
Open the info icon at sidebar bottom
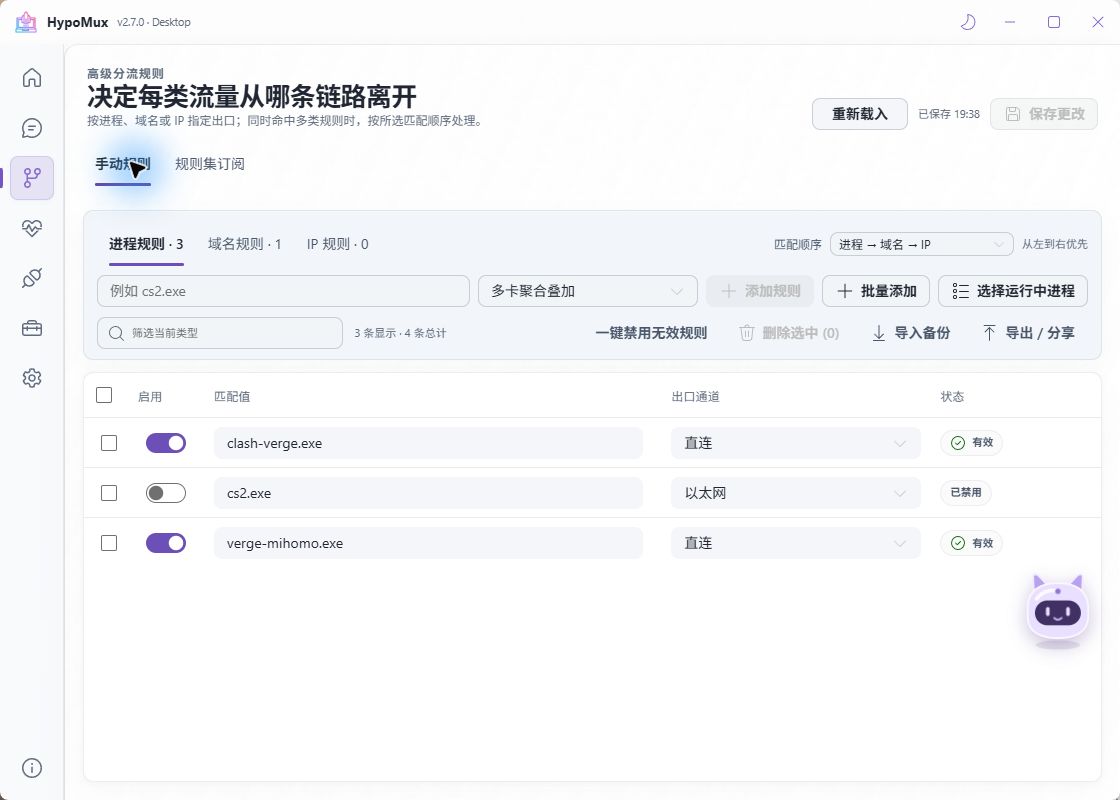click(31, 768)
